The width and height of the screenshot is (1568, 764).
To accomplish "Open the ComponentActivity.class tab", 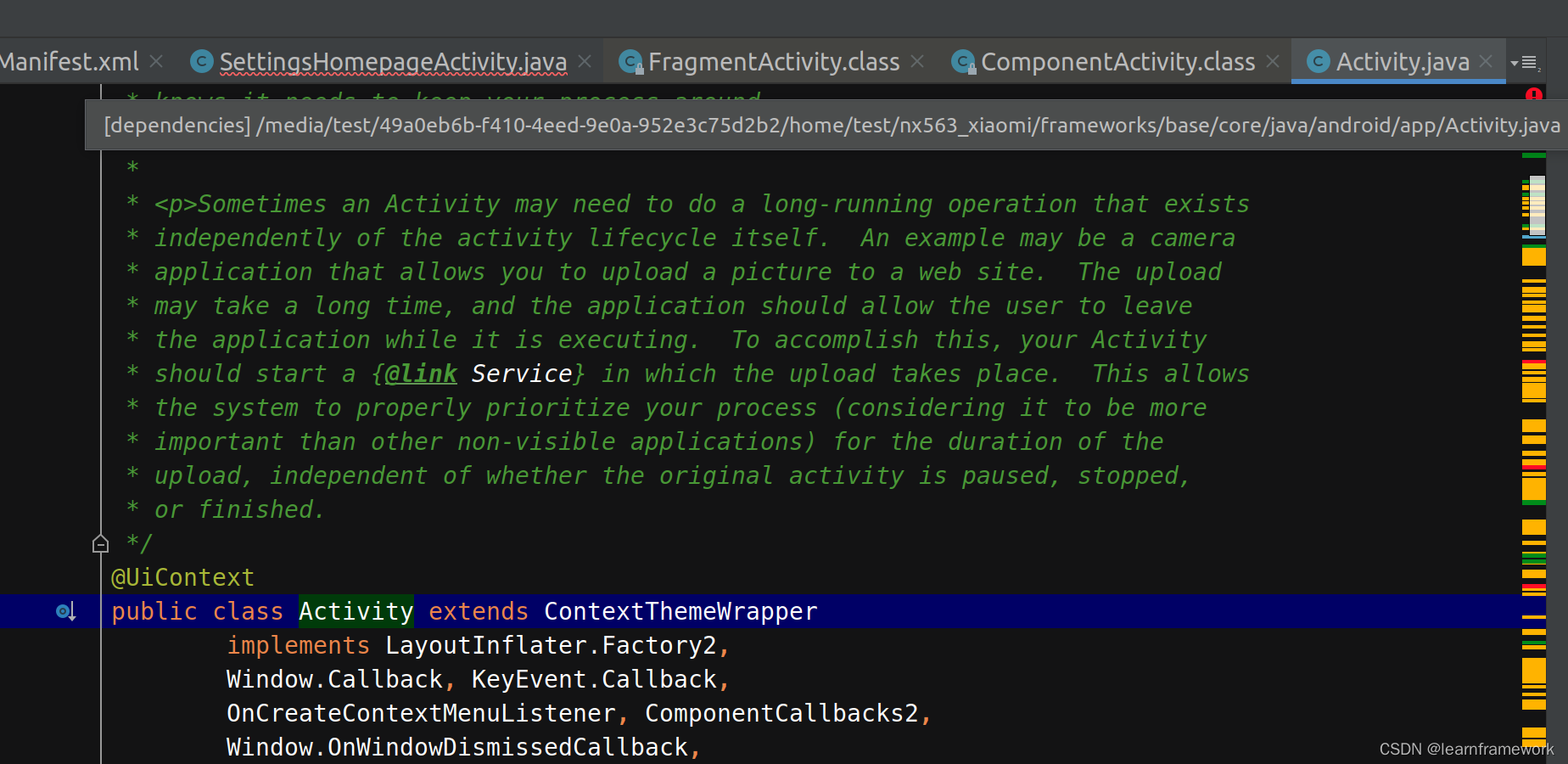I will point(1117,62).
